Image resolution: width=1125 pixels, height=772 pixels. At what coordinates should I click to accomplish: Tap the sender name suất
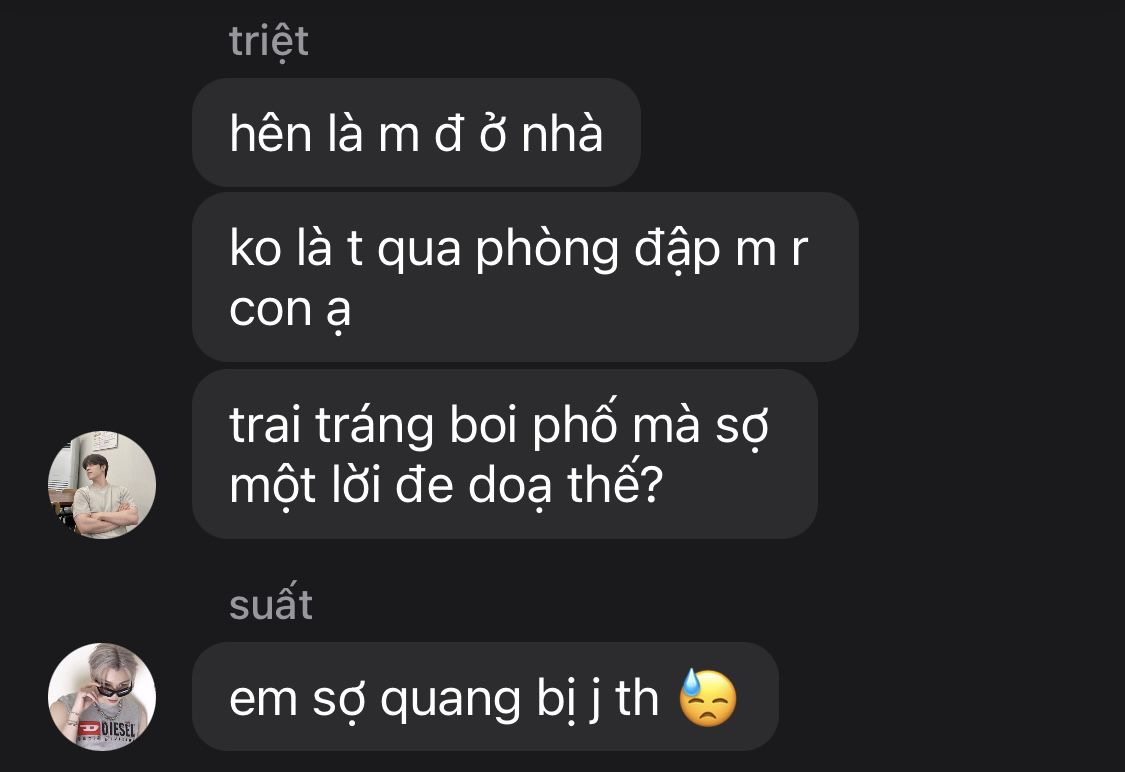[270, 603]
